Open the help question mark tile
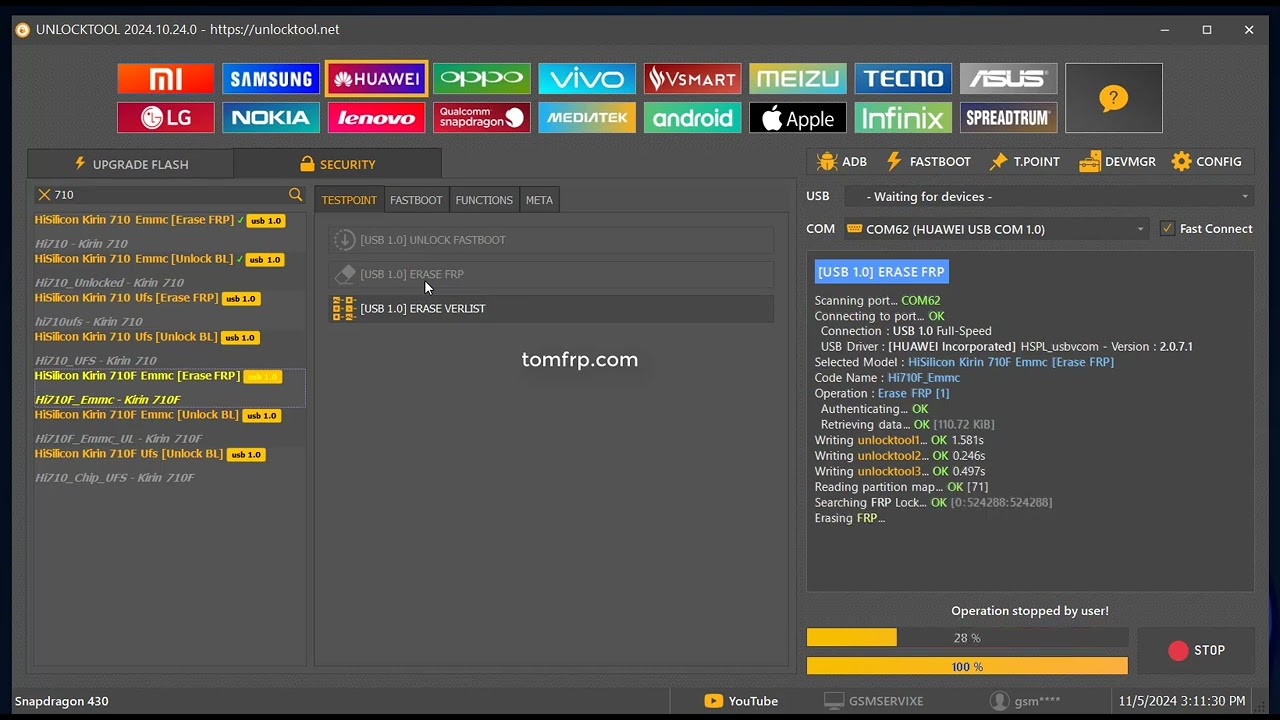Image resolution: width=1280 pixels, height=720 pixels. coord(1114,98)
